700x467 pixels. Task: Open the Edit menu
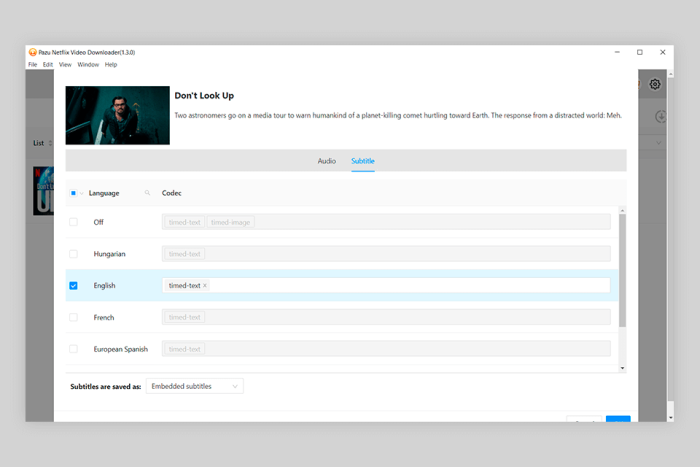(48, 64)
